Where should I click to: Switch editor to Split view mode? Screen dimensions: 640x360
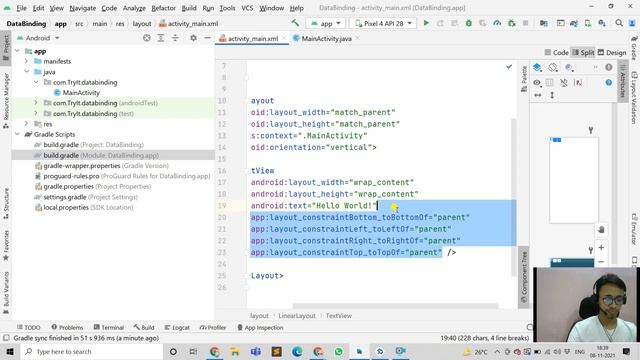[583, 53]
